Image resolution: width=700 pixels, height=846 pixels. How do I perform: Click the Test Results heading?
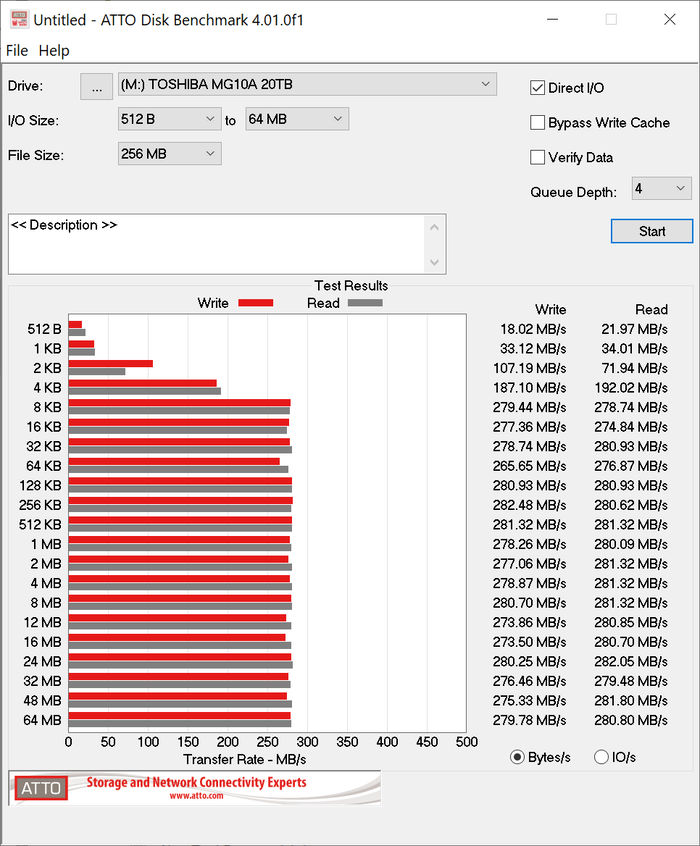(x=351, y=285)
